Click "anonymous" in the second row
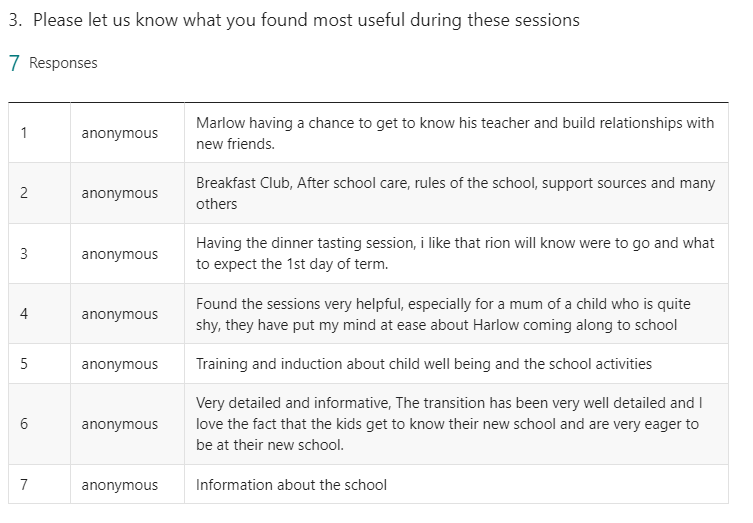The image size is (753, 523). (x=120, y=193)
